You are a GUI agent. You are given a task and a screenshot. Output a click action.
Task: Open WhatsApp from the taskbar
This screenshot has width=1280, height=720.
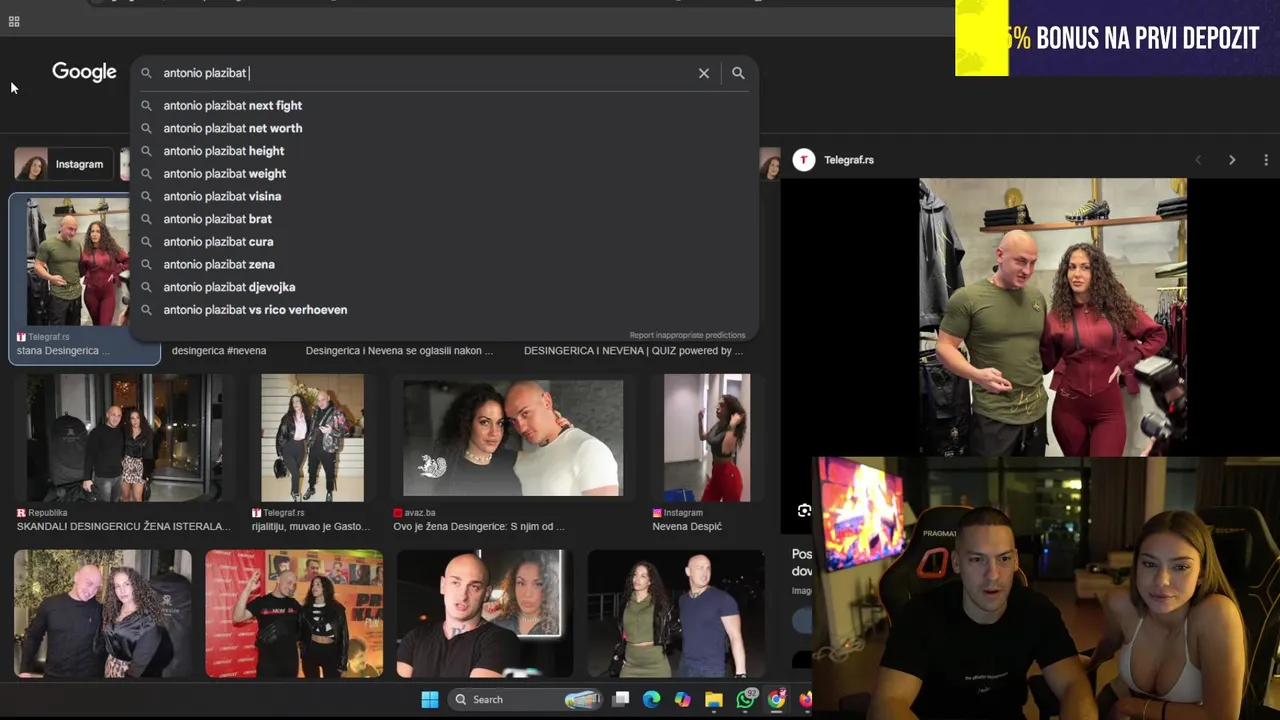point(745,699)
